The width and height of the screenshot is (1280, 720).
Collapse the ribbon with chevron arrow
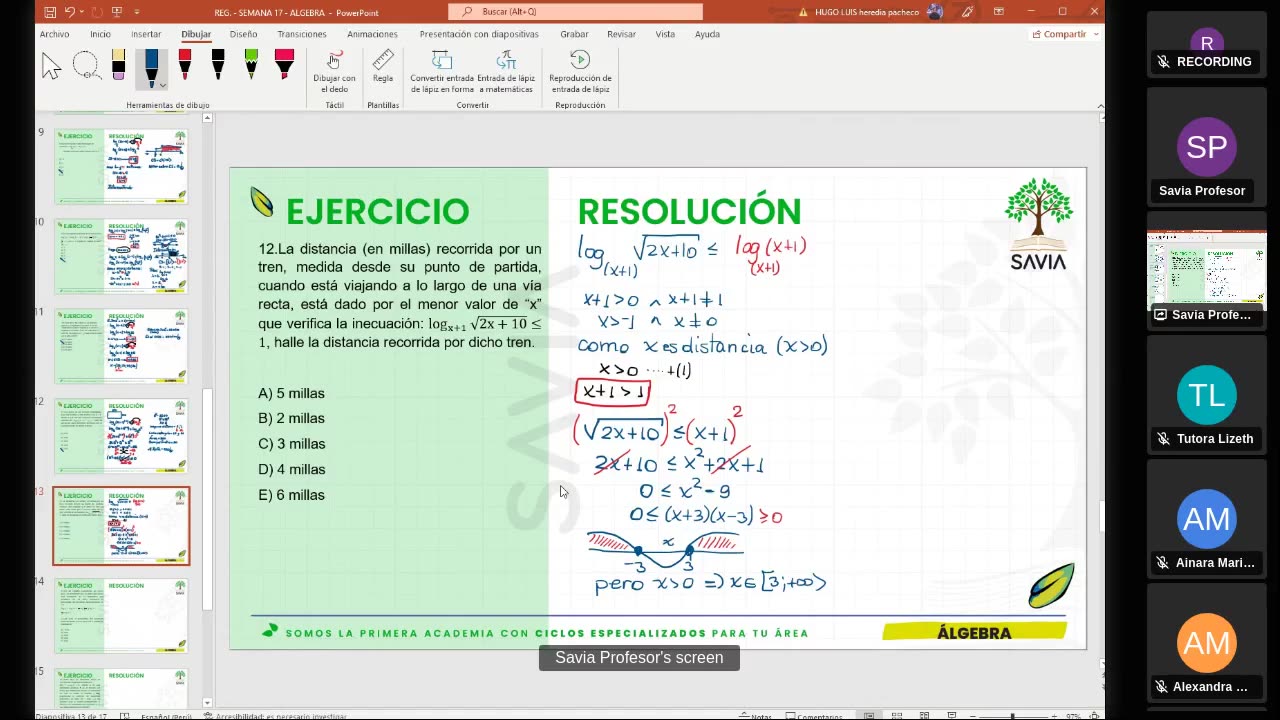[1100, 105]
